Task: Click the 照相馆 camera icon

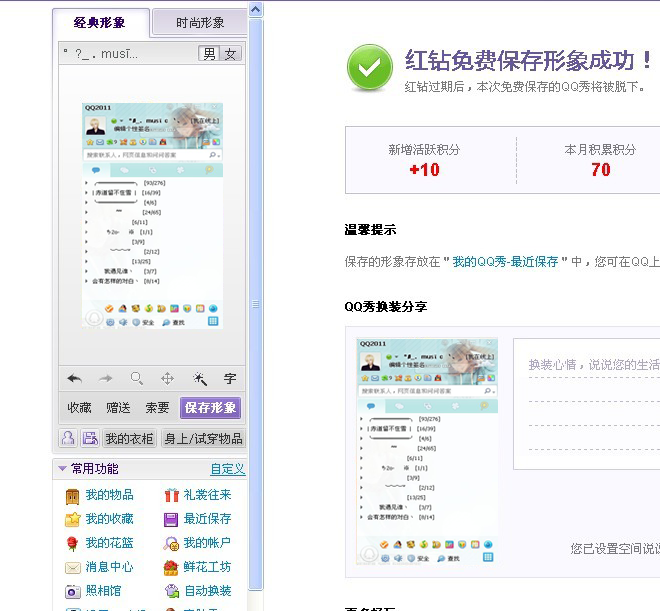Action: pyautogui.click(x=72, y=592)
